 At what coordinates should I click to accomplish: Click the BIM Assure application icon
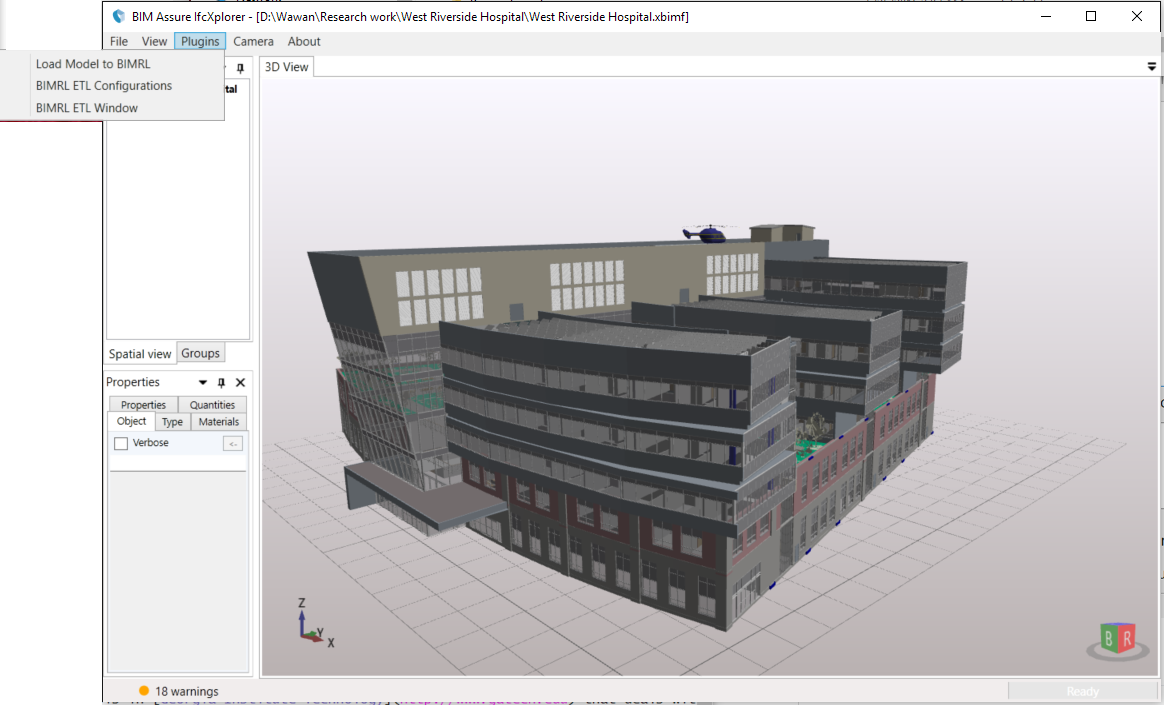pos(119,16)
